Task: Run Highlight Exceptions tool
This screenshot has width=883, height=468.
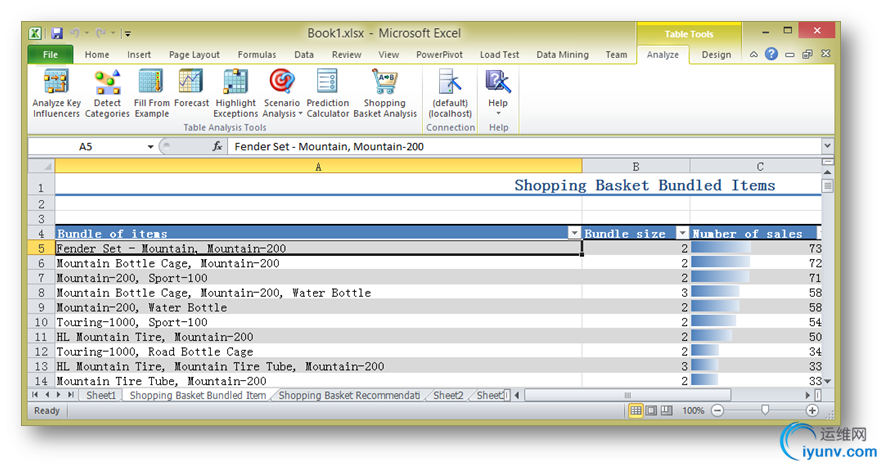Action: point(235,93)
